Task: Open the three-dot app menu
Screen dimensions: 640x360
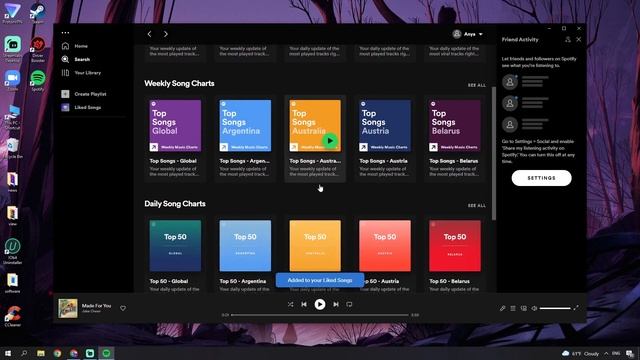Action: point(65,33)
